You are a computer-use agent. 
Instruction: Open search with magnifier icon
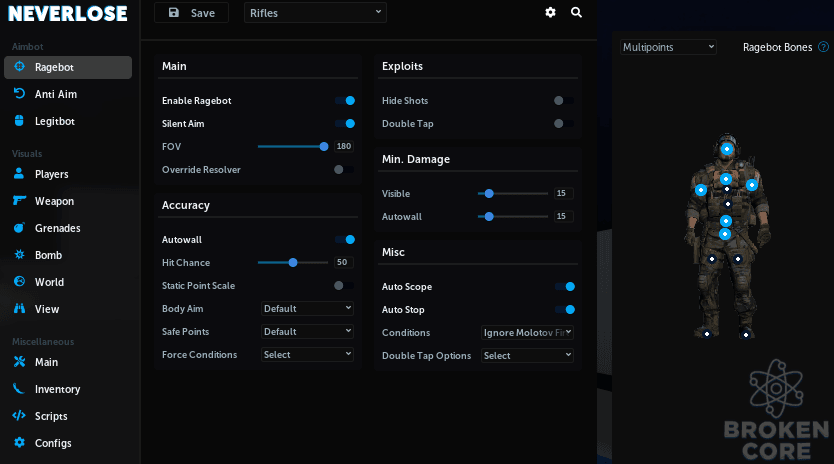pyautogui.click(x=576, y=12)
